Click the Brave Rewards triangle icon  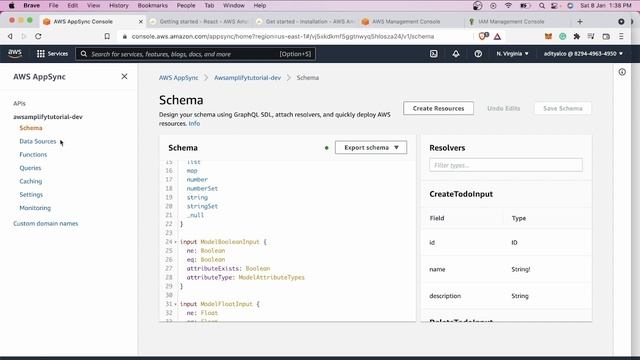(x=497, y=37)
